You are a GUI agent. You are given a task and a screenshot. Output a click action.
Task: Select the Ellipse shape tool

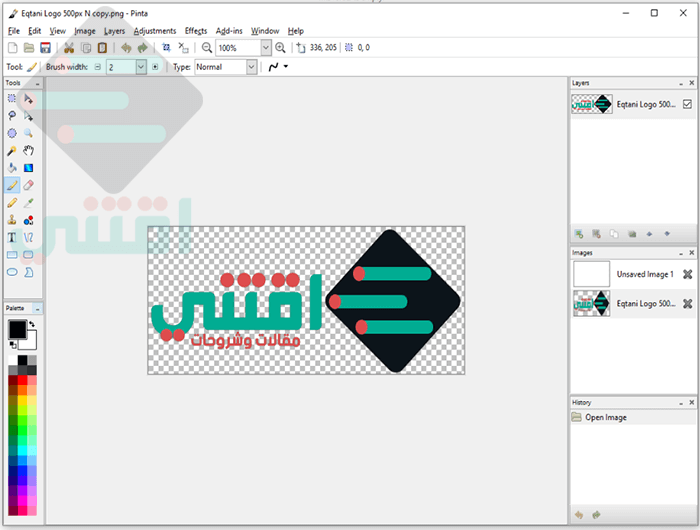click(x=12, y=272)
